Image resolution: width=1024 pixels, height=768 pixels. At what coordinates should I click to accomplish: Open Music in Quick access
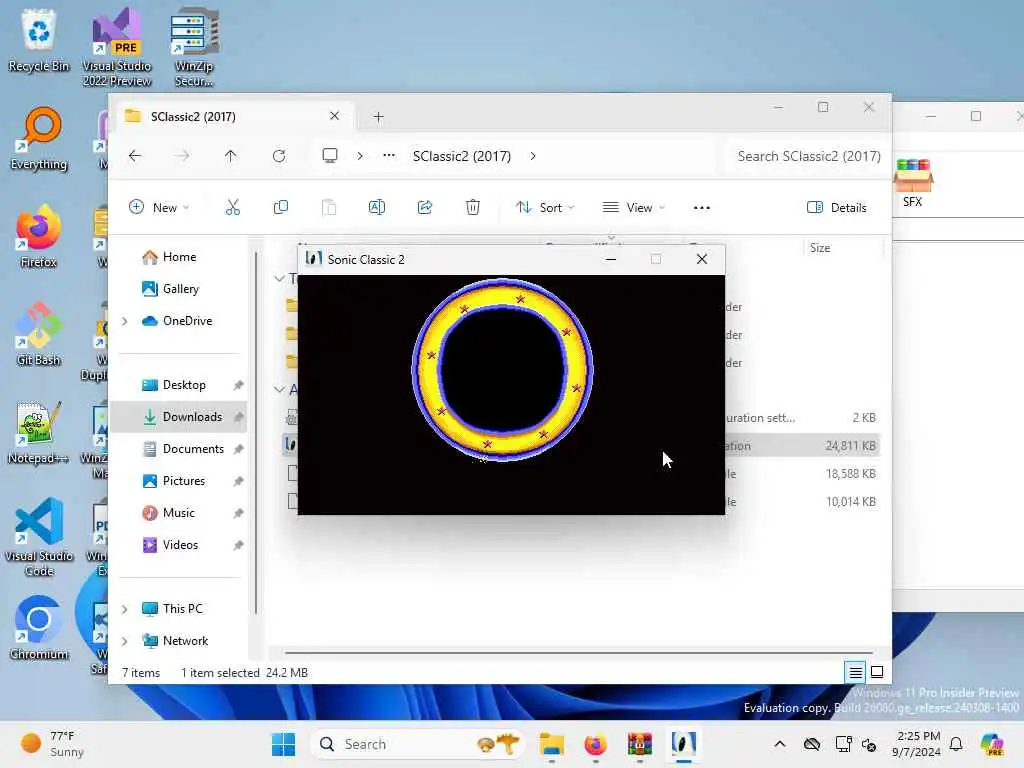pyautogui.click(x=181, y=513)
